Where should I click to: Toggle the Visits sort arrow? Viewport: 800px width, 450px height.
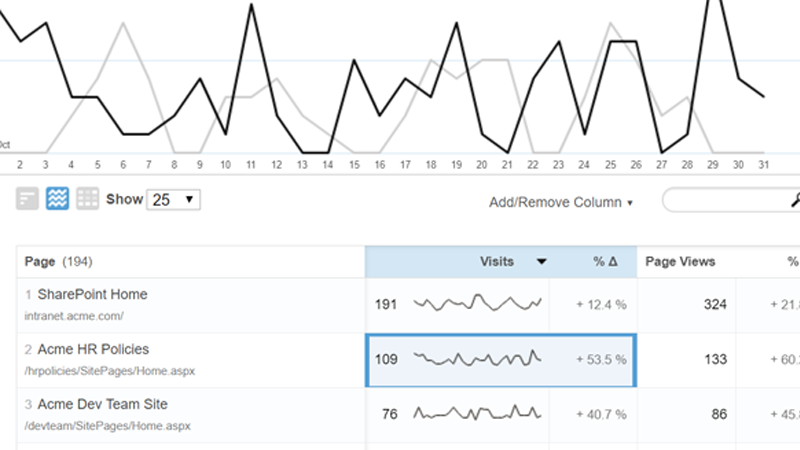click(541, 262)
